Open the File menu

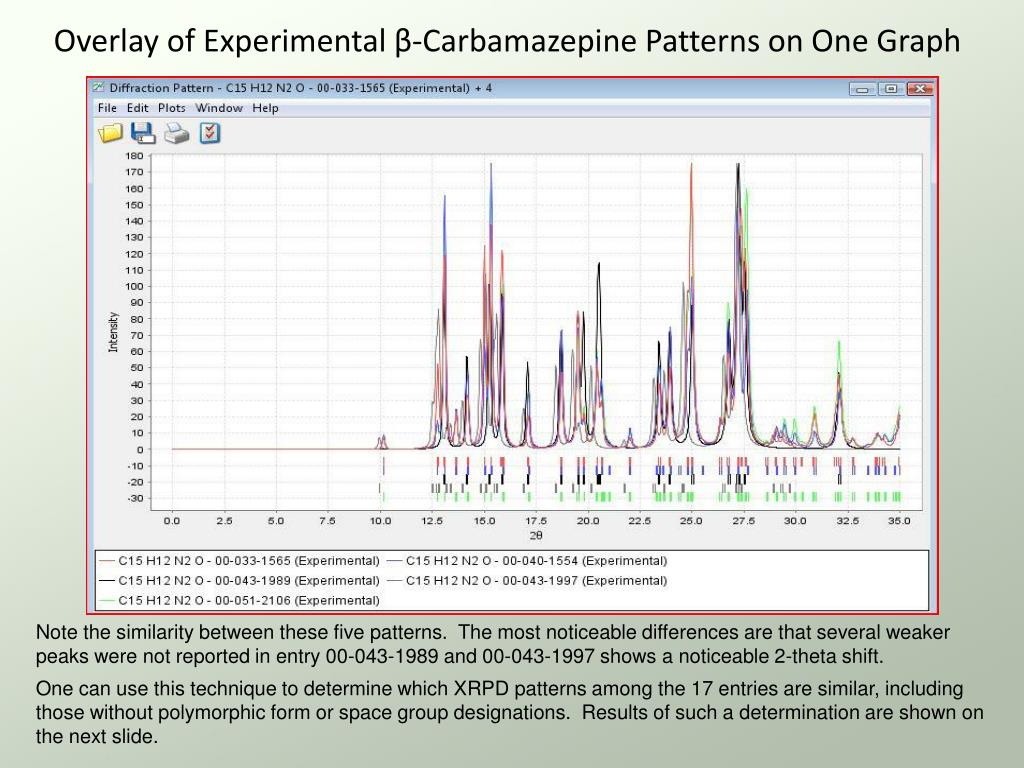(107, 108)
